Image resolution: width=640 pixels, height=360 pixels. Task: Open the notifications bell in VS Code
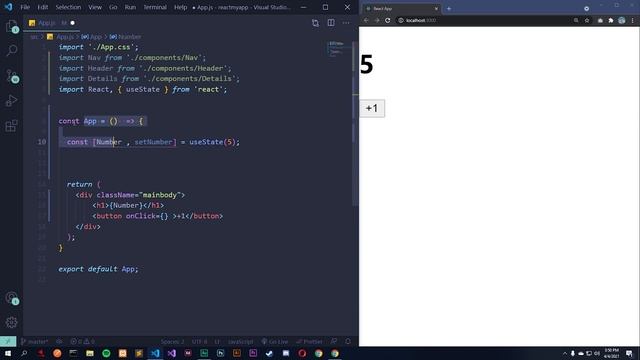348,341
